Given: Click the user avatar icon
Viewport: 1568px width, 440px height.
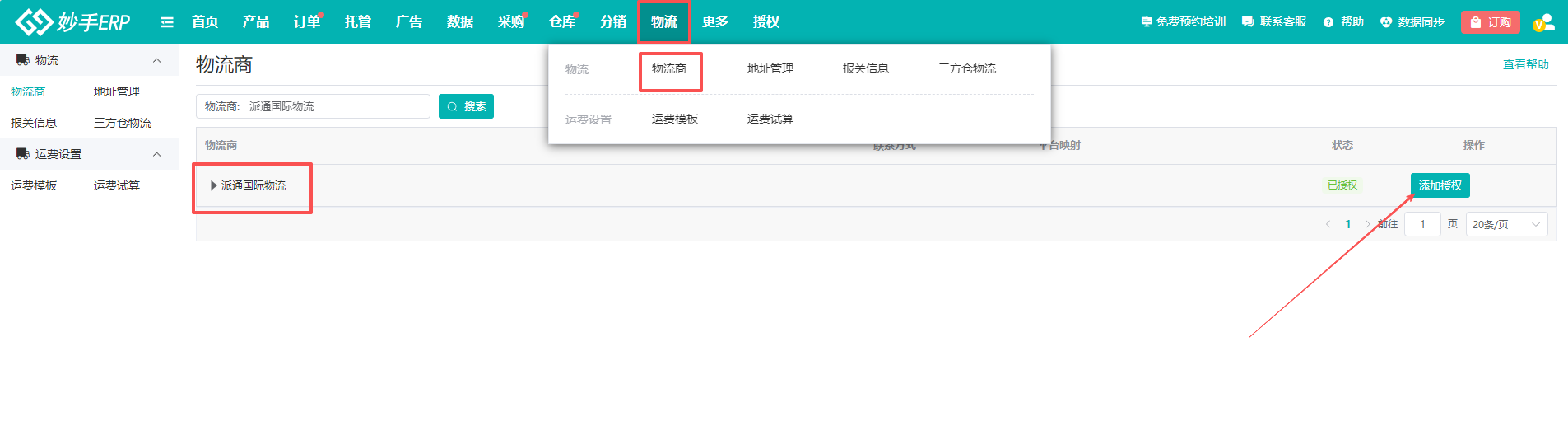Looking at the screenshot, I should 1543,22.
